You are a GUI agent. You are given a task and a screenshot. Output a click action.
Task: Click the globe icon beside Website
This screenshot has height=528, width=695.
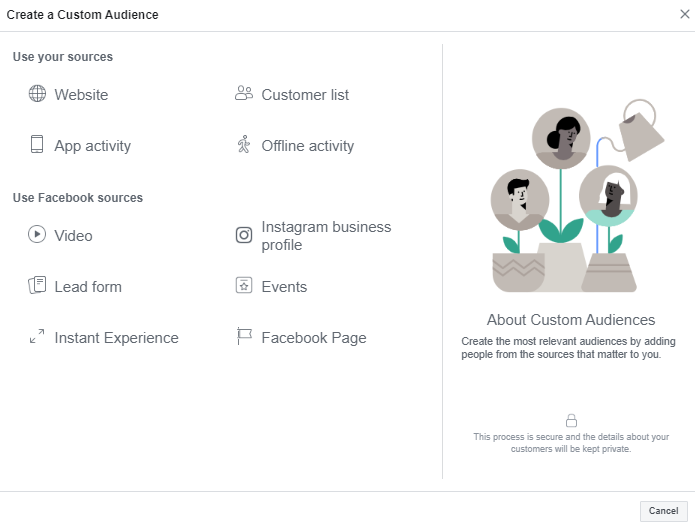[x=37, y=94]
